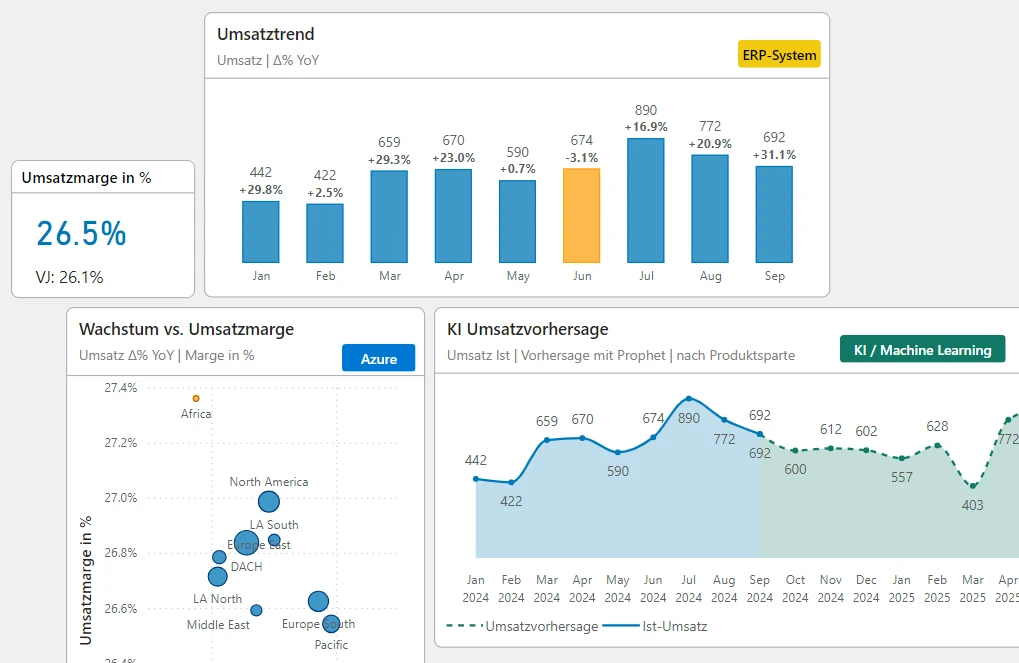This screenshot has height=663, width=1019.
Task: Select the Sep bar in Umsatztrend chart
Action: [x=774, y=214]
